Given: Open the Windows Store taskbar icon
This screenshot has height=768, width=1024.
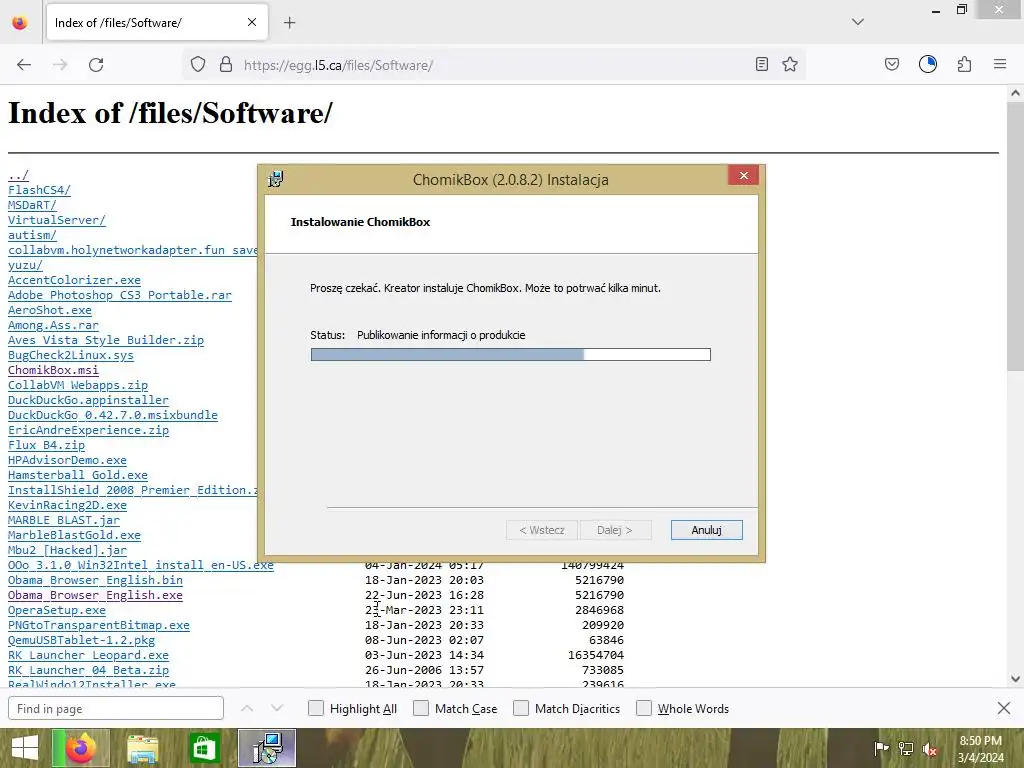Looking at the screenshot, I should 204,749.
